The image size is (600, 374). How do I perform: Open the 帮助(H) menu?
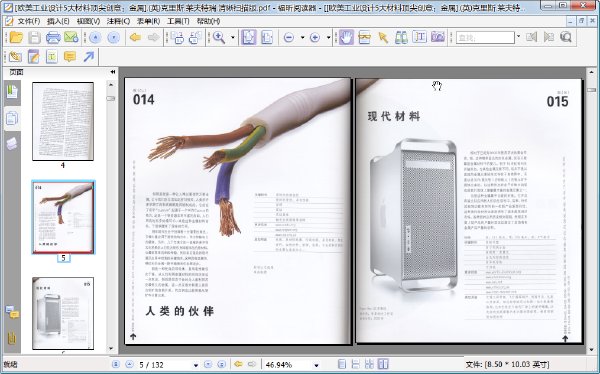pos(208,21)
